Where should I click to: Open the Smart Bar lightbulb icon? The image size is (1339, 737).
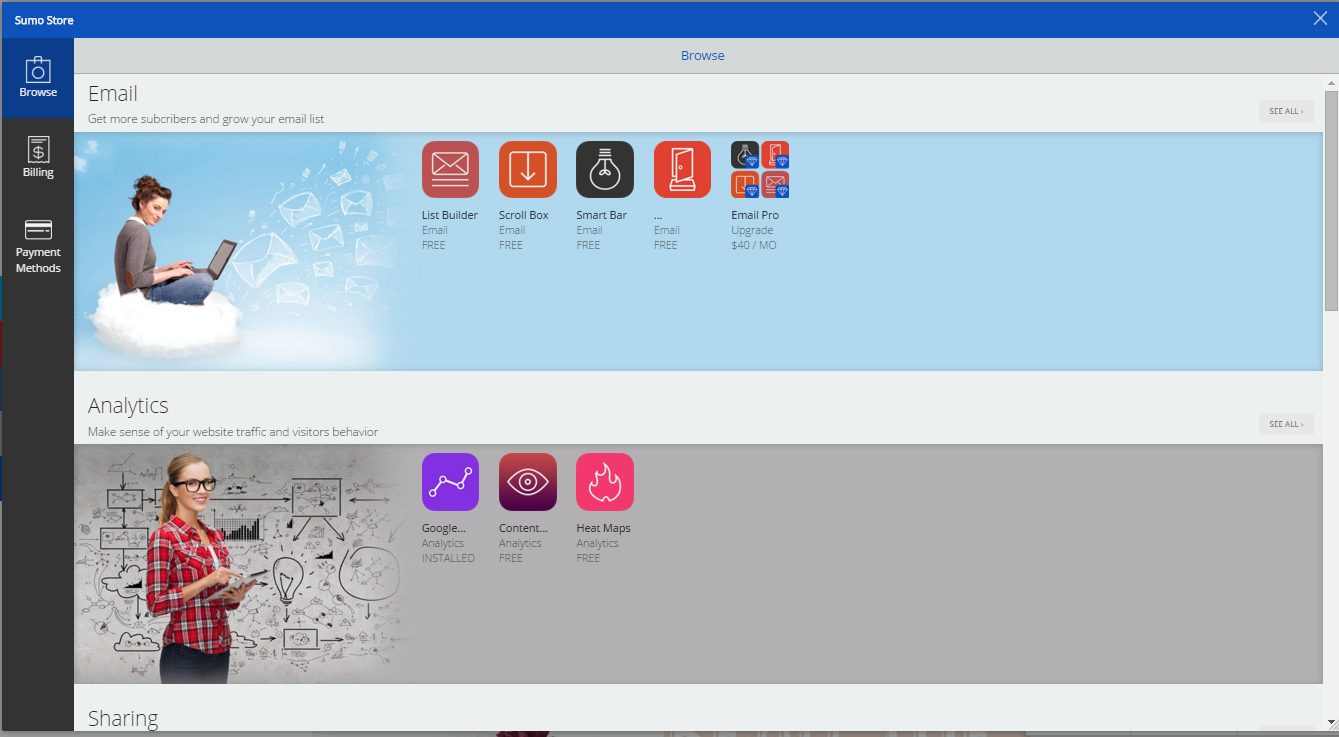[x=605, y=170]
